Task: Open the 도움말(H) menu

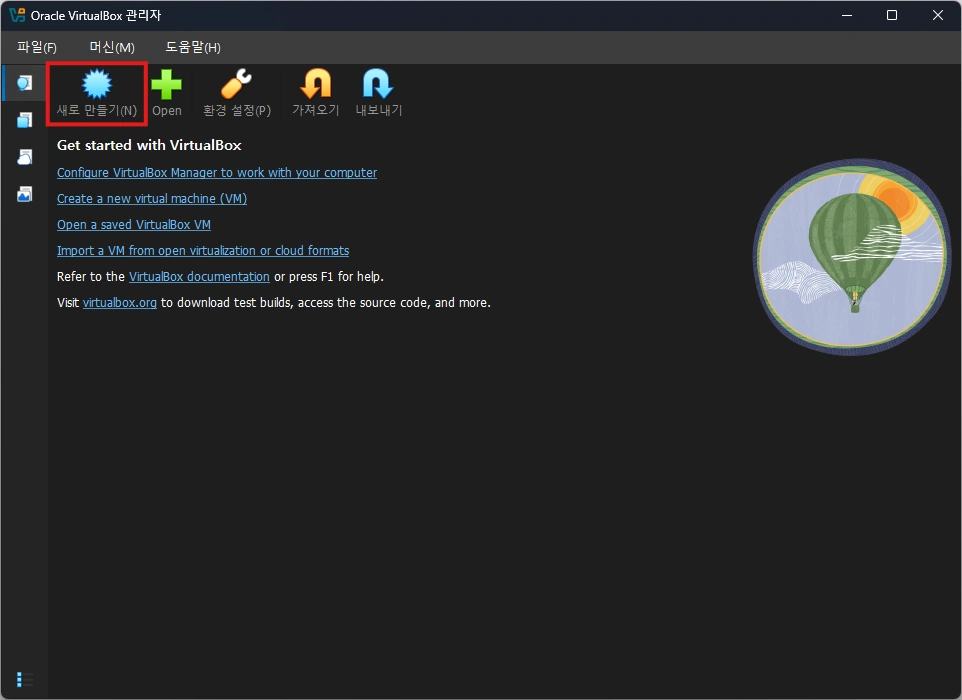Action: coord(193,47)
